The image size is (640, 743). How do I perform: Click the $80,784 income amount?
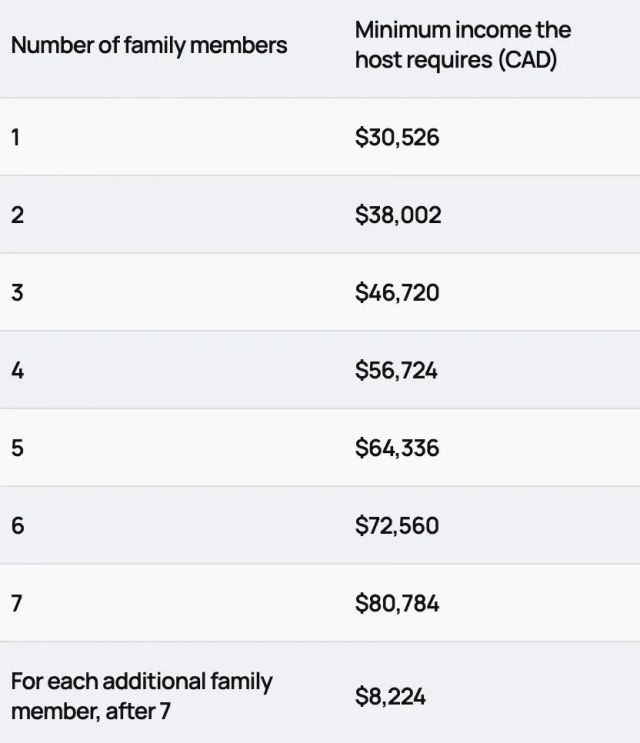[x=397, y=604]
